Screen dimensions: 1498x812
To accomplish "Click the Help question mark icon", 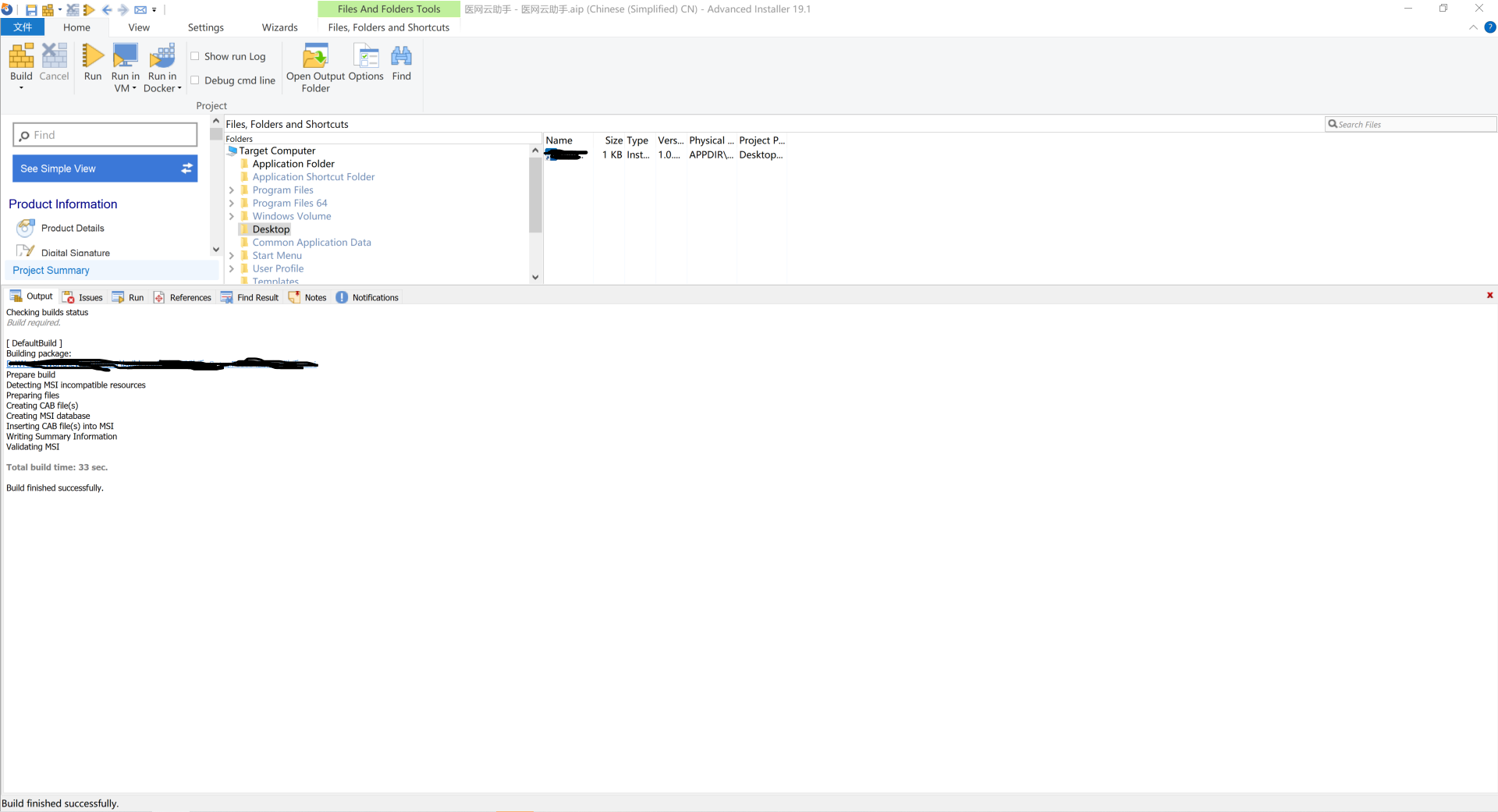I will pos(1490,27).
